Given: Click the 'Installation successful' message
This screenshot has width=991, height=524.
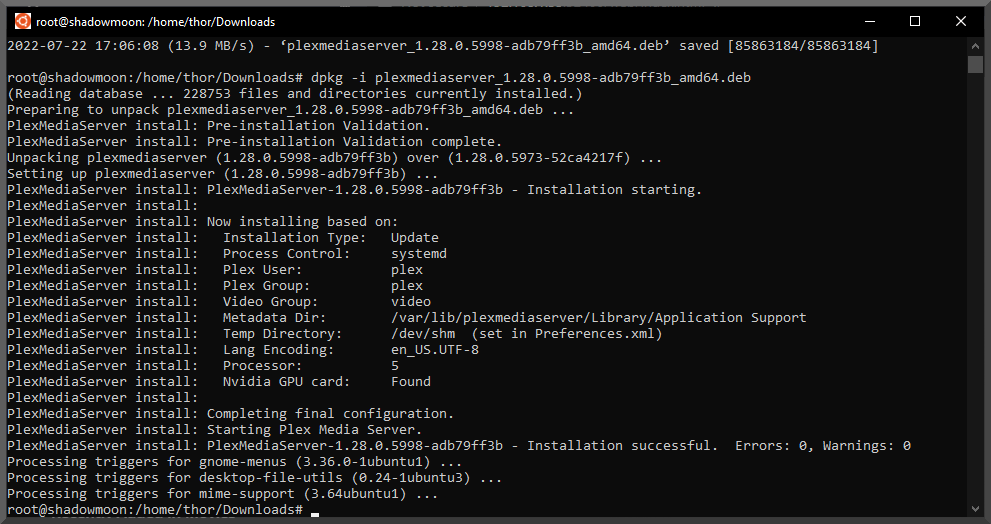Looking at the screenshot, I should click(x=621, y=446).
